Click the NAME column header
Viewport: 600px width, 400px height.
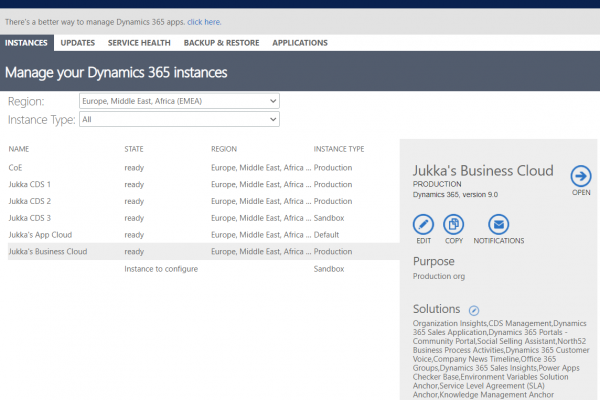pyautogui.click(x=19, y=149)
